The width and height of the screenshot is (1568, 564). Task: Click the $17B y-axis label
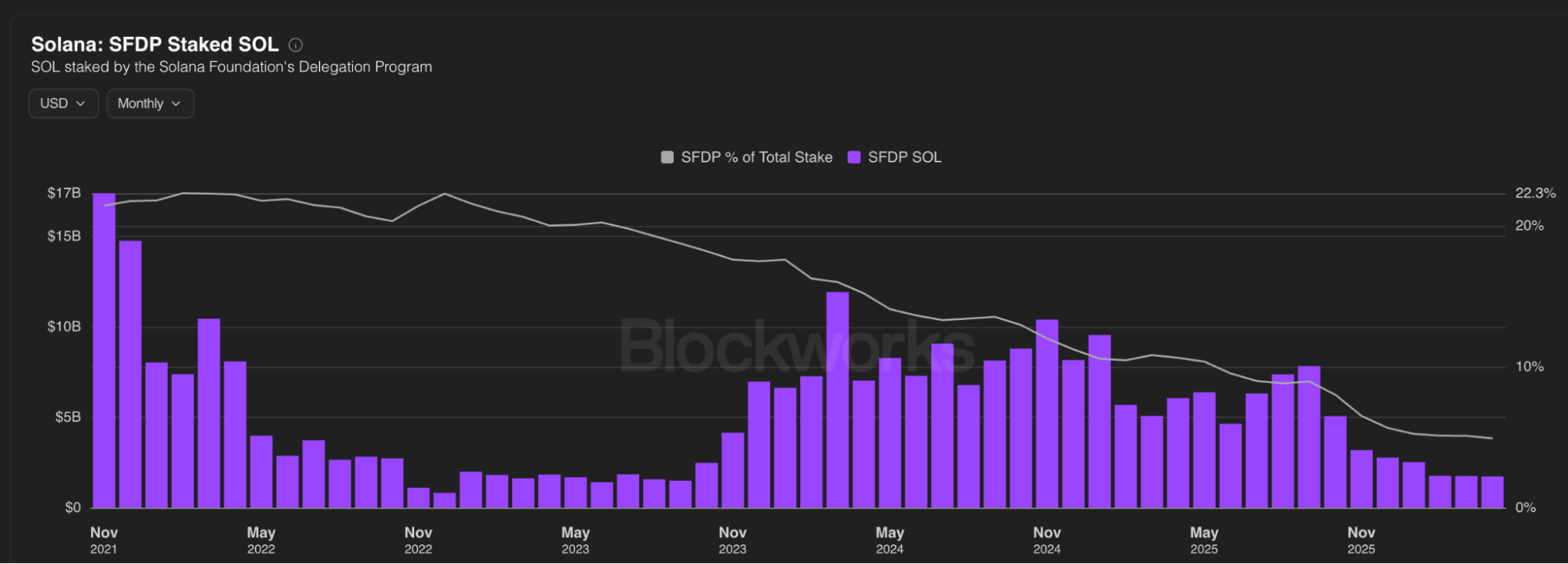(64, 193)
